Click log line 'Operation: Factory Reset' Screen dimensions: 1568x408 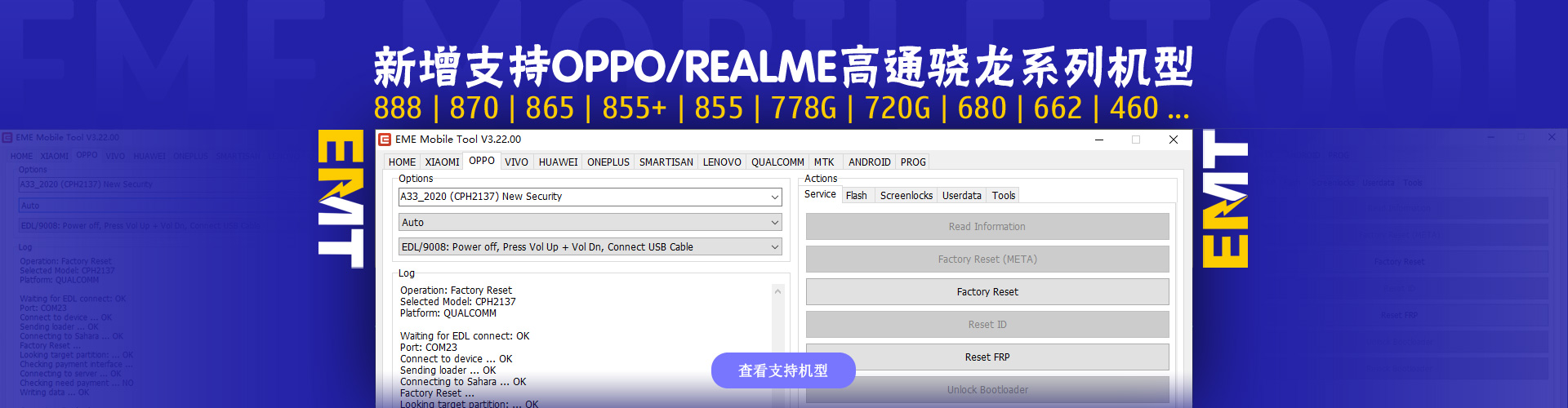point(456,290)
